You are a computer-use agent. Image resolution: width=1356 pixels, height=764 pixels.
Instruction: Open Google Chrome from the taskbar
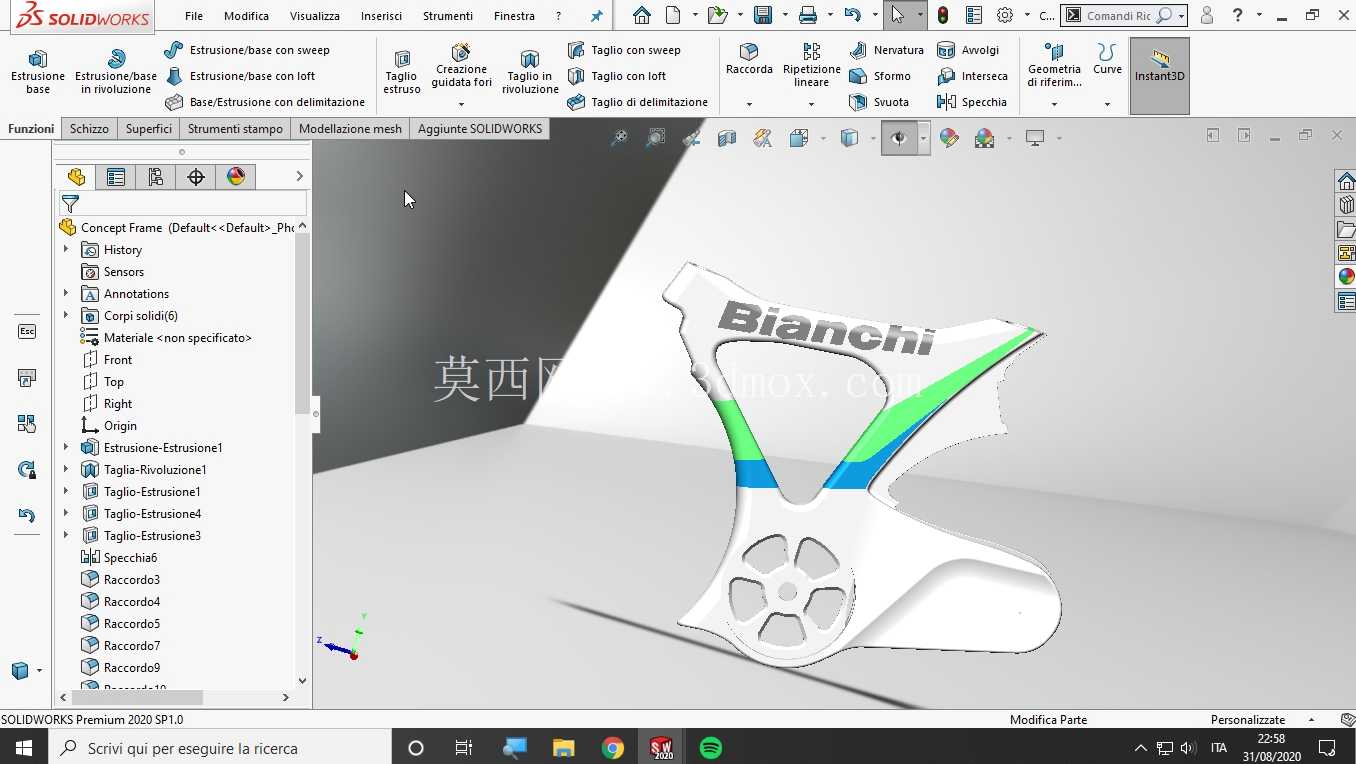point(613,748)
